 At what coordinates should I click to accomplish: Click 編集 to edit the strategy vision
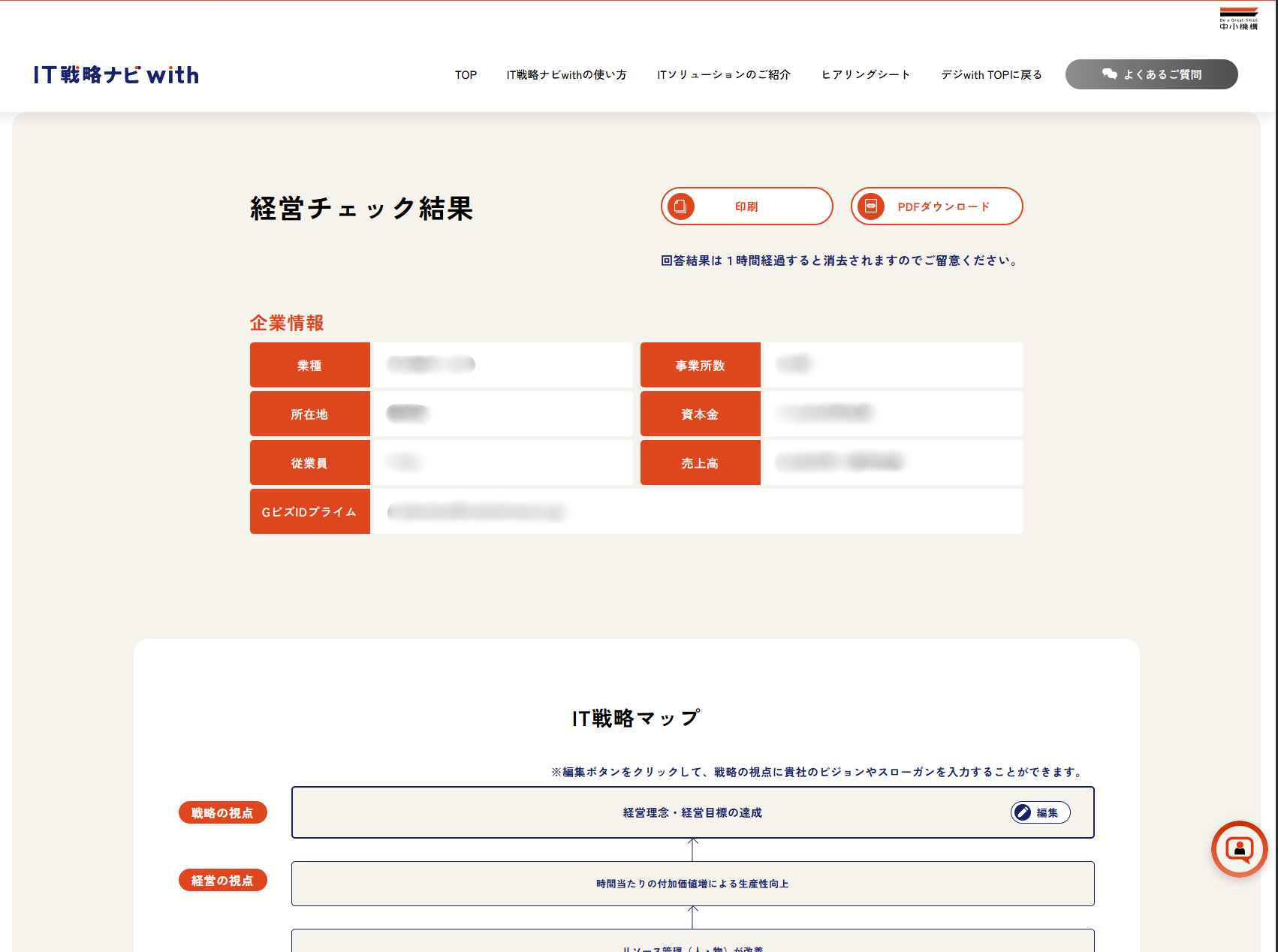(1047, 812)
